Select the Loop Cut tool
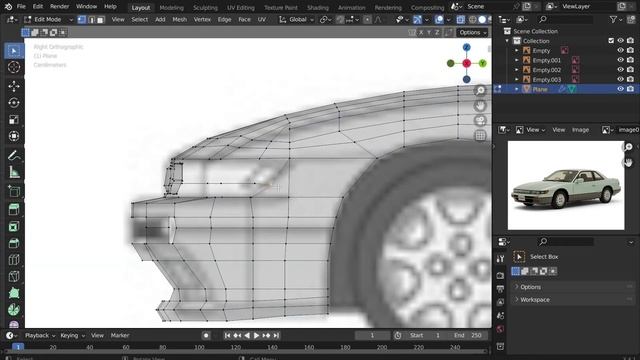640x360 pixels. click(14, 260)
